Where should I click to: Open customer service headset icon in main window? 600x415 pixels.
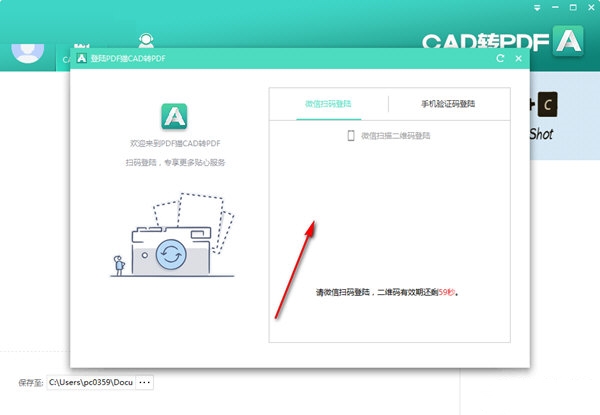pyautogui.click(x=146, y=40)
